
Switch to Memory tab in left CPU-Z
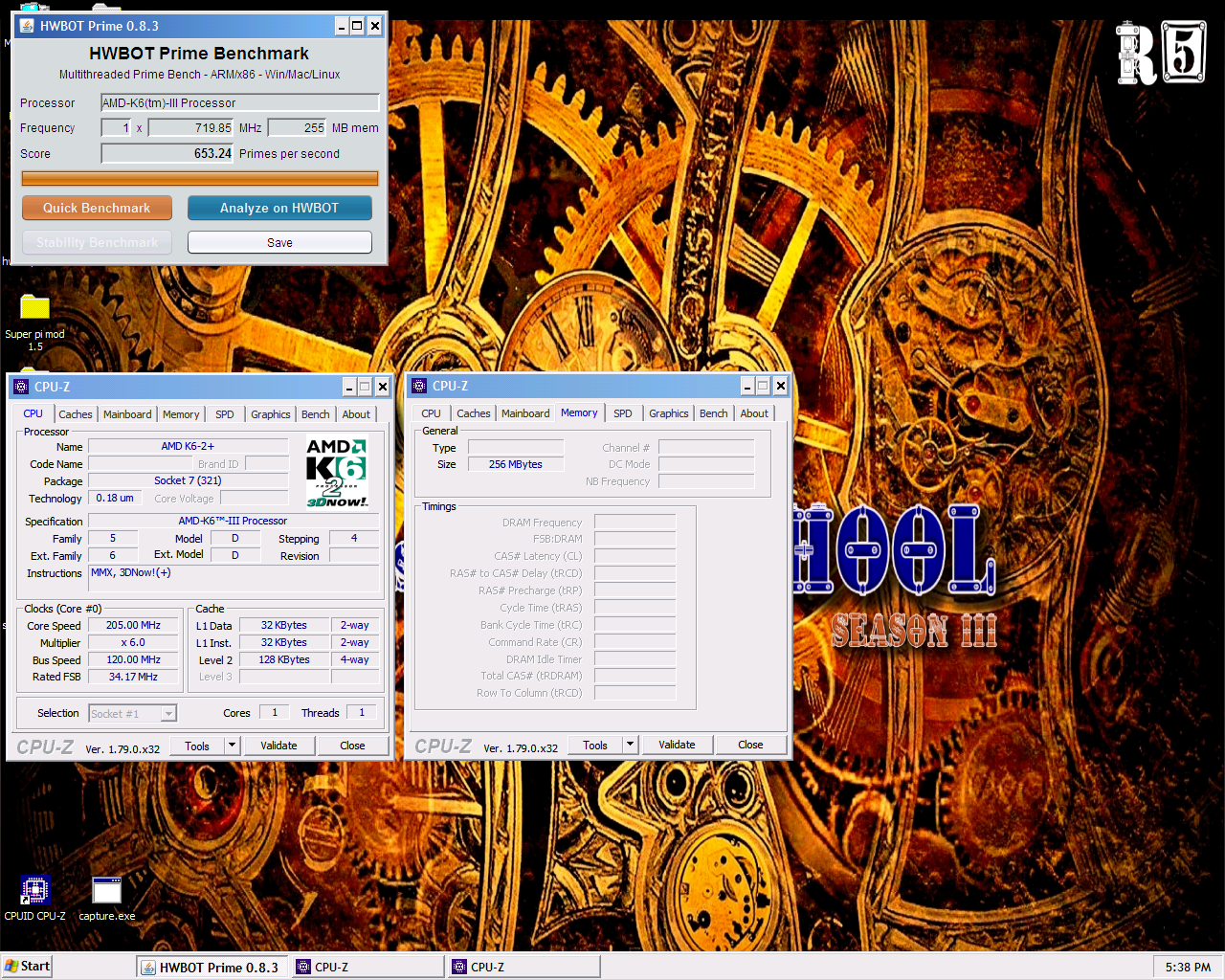click(x=181, y=414)
